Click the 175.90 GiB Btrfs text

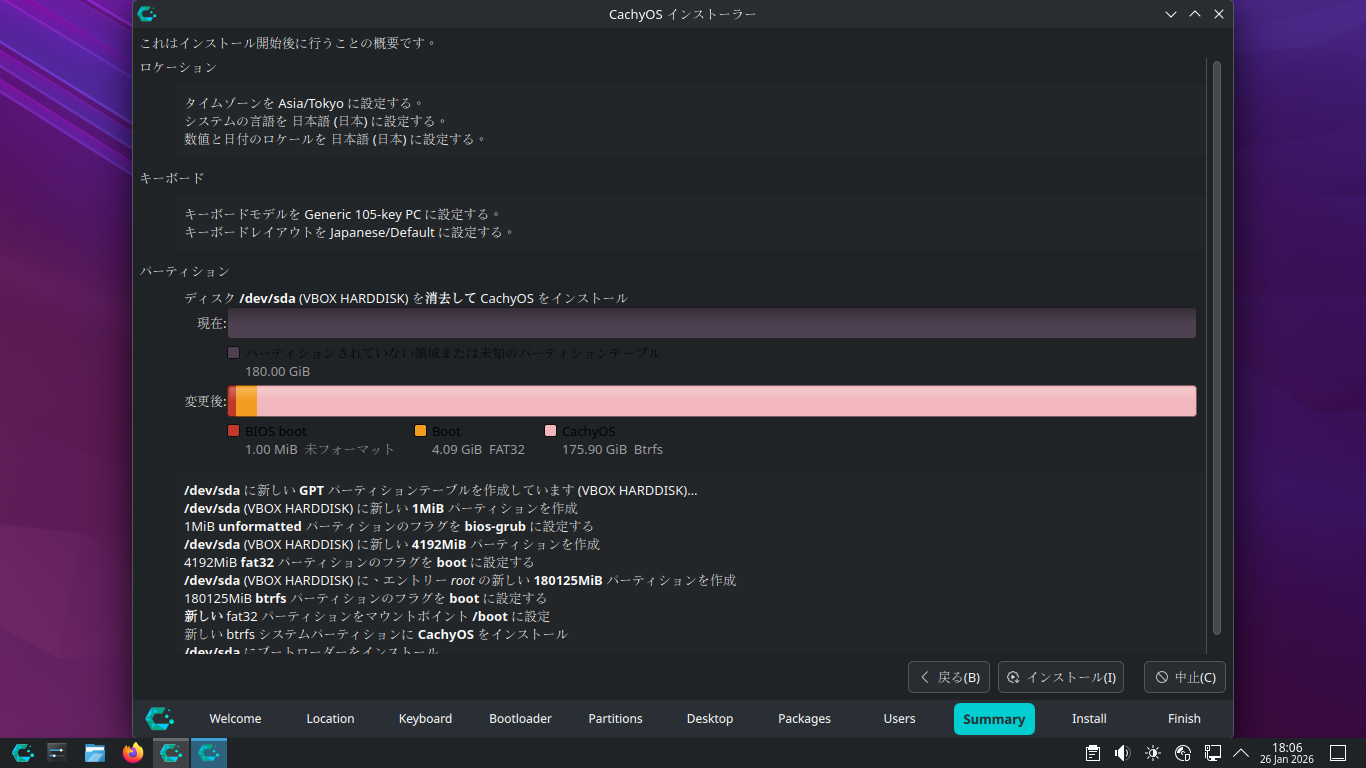[612, 449]
